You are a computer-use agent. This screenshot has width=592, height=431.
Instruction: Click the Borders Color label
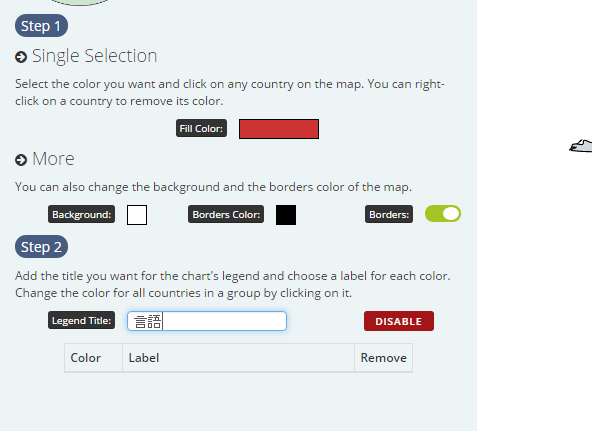click(x=226, y=214)
